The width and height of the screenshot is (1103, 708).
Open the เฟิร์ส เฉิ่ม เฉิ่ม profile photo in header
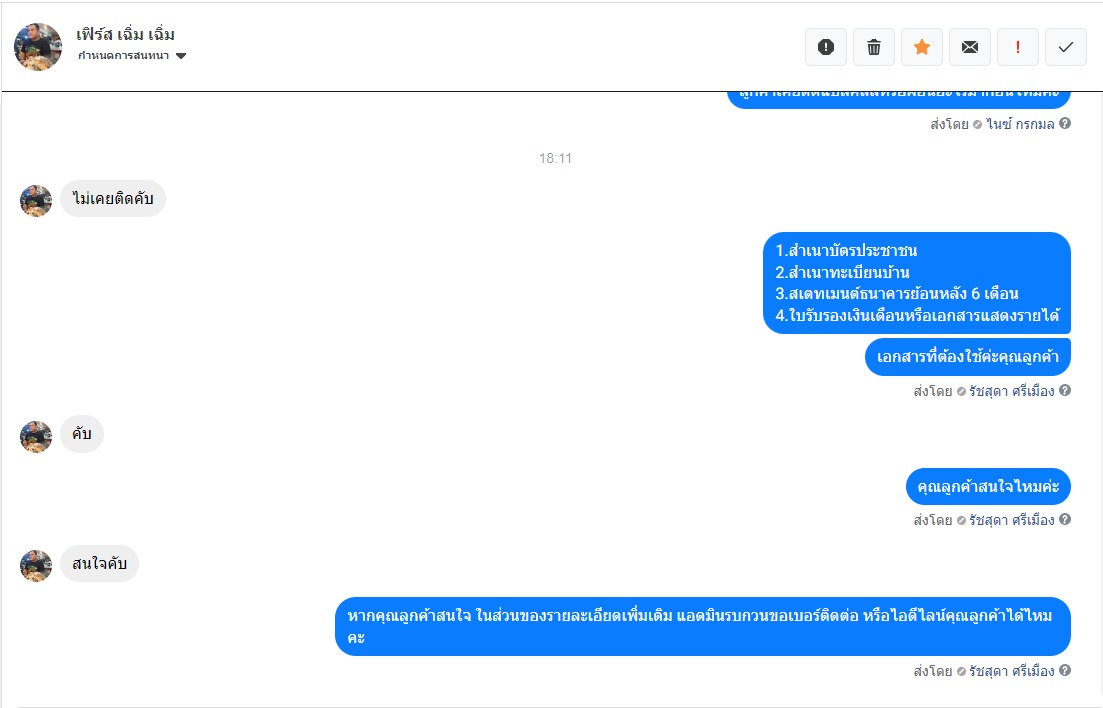[x=38, y=46]
